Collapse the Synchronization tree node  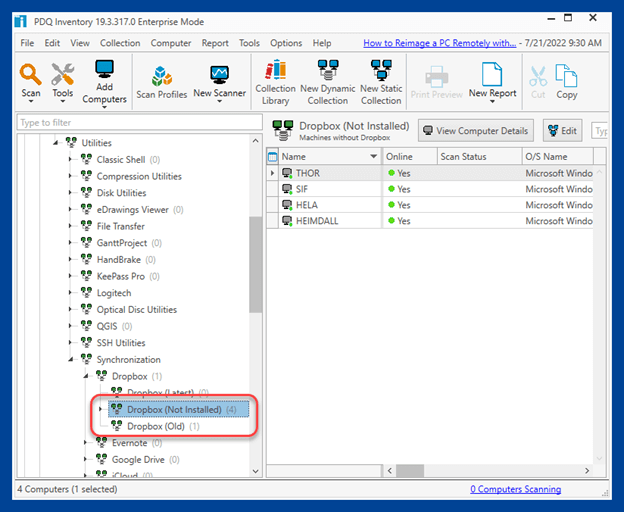click(70, 359)
